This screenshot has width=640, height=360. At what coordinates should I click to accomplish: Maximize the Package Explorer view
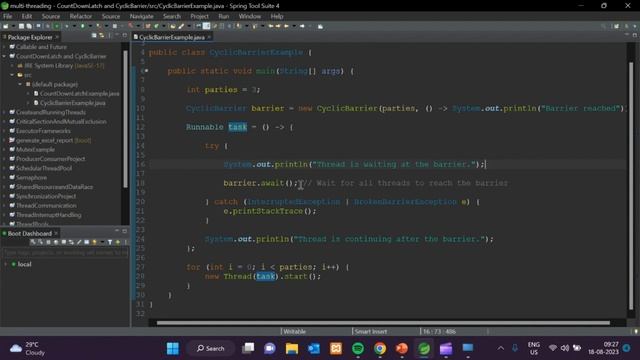coord(124,36)
